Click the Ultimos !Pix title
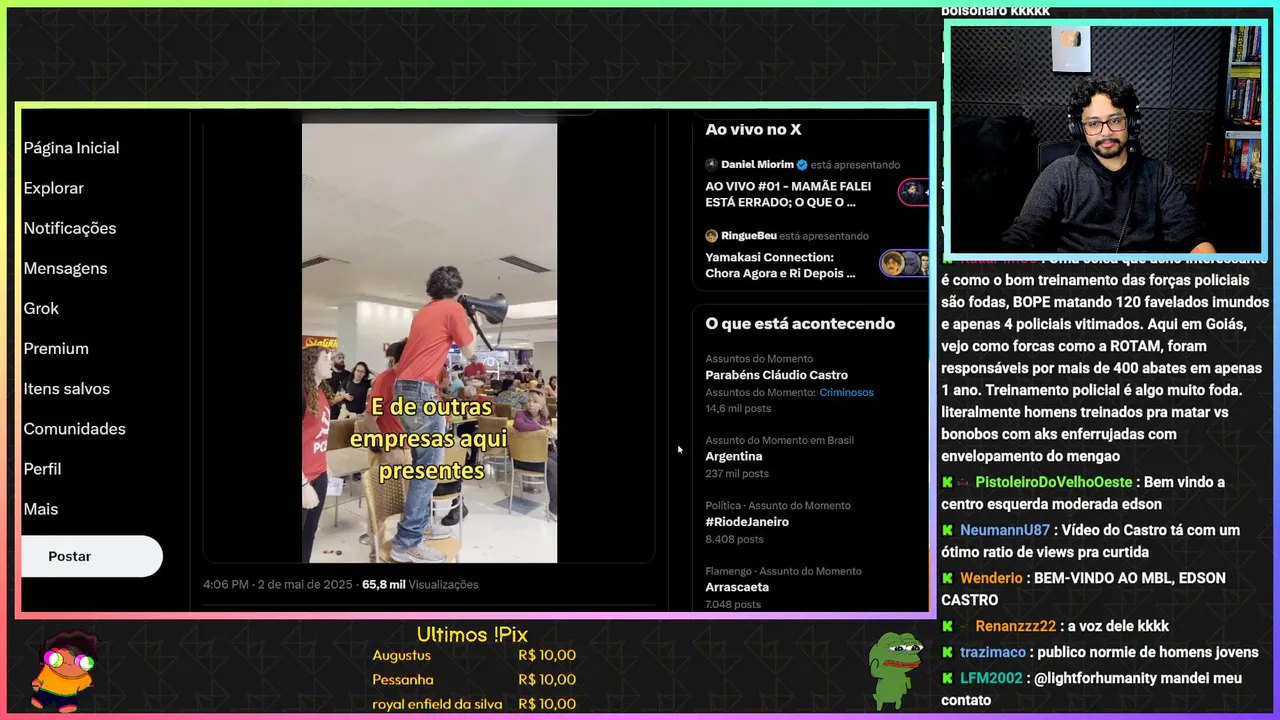This screenshot has width=1280, height=720. (472, 634)
